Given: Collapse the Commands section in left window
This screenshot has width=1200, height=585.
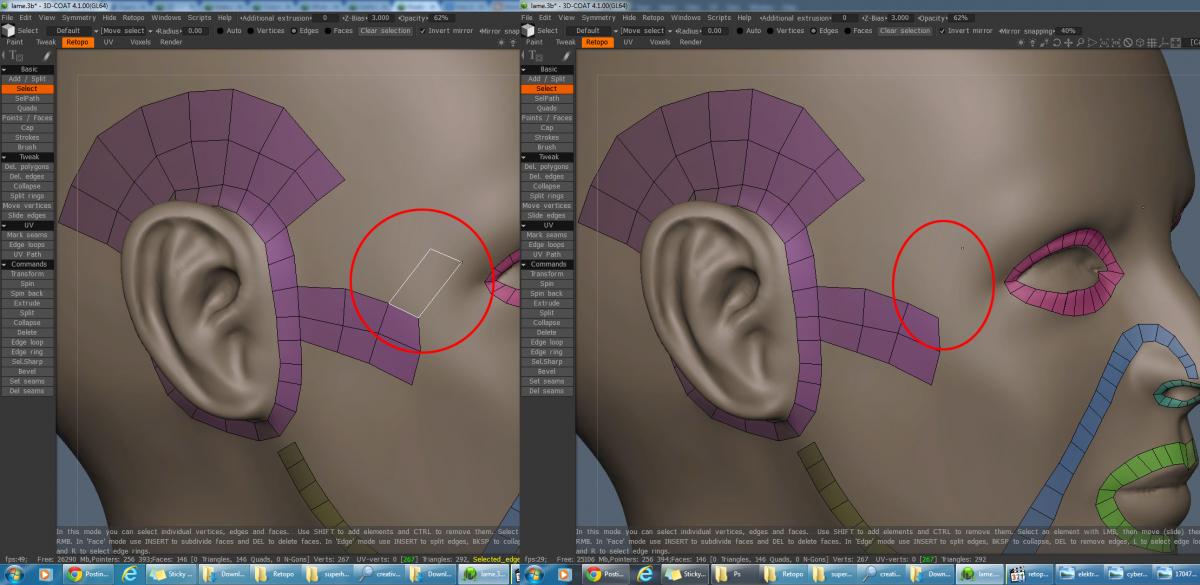Looking at the screenshot, I should click(28, 264).
